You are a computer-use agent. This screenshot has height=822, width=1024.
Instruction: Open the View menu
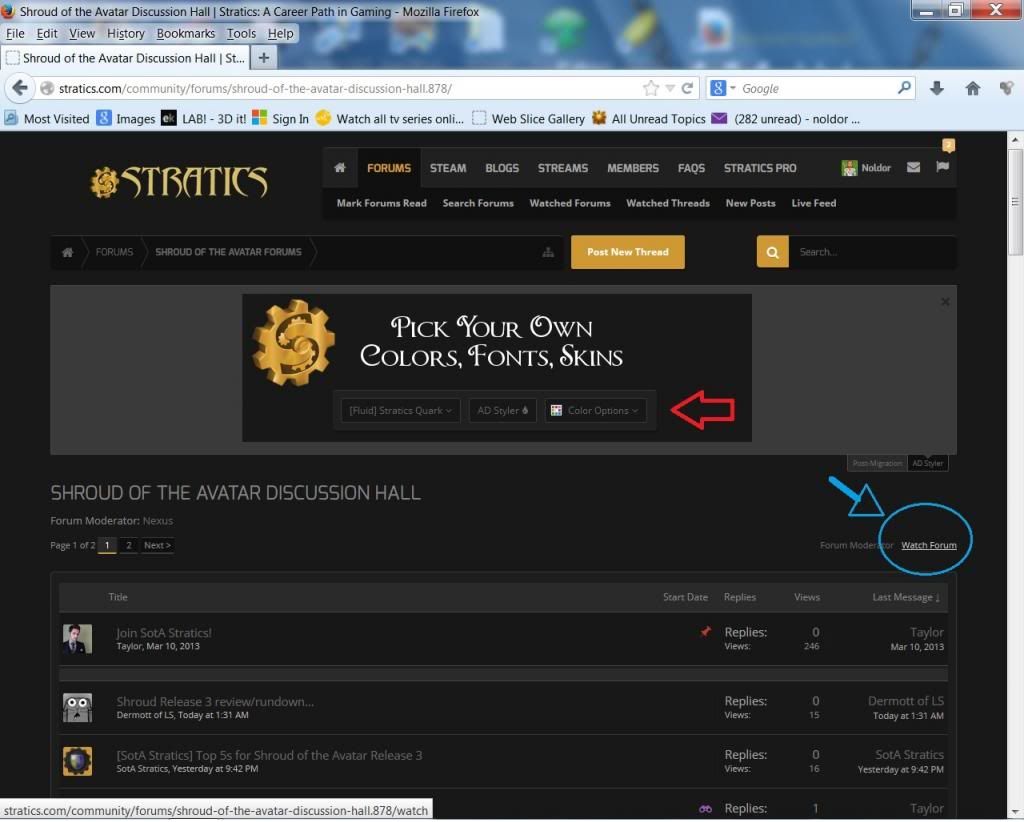82,33
